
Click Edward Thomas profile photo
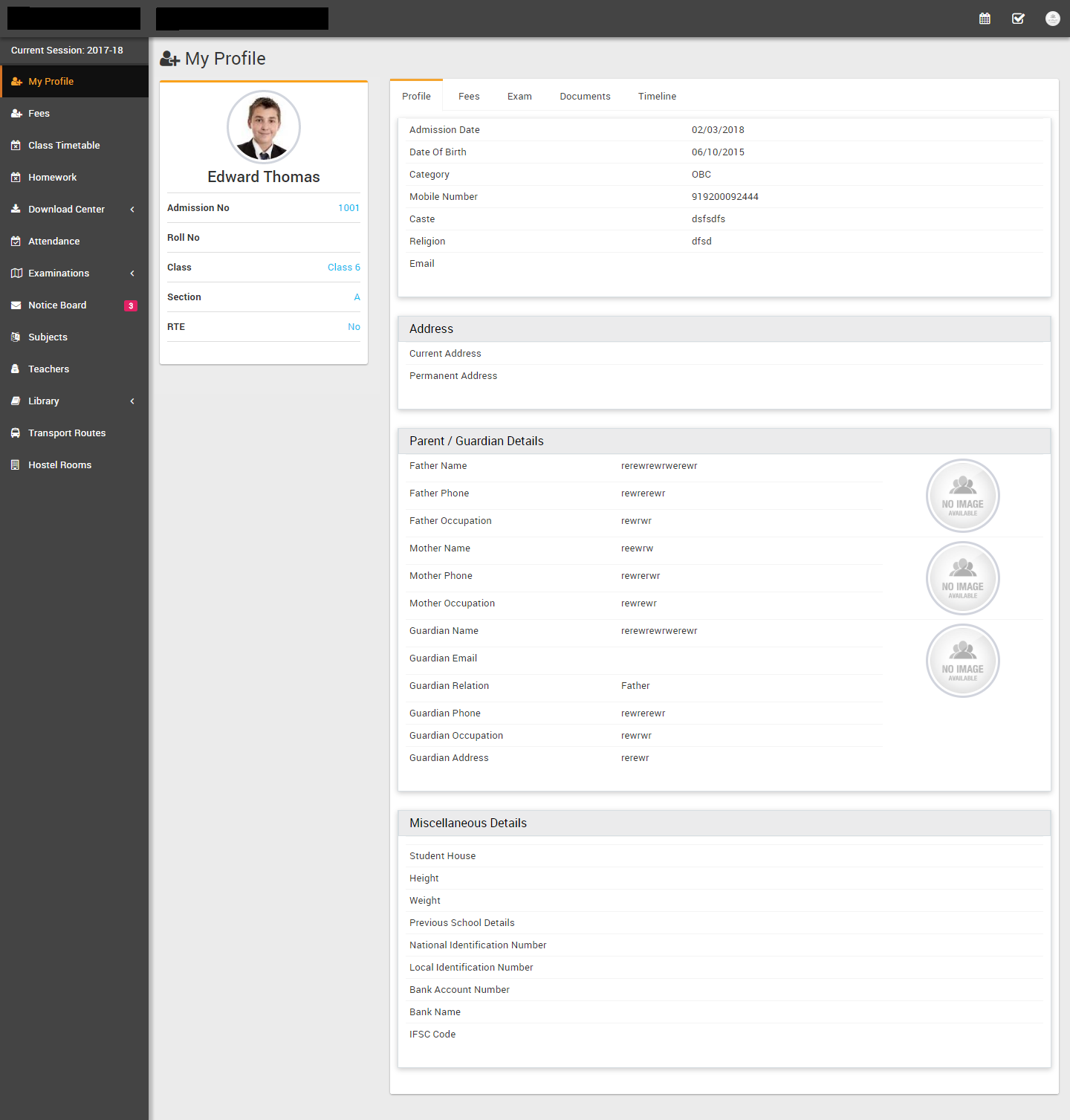[x=264, y=127]
